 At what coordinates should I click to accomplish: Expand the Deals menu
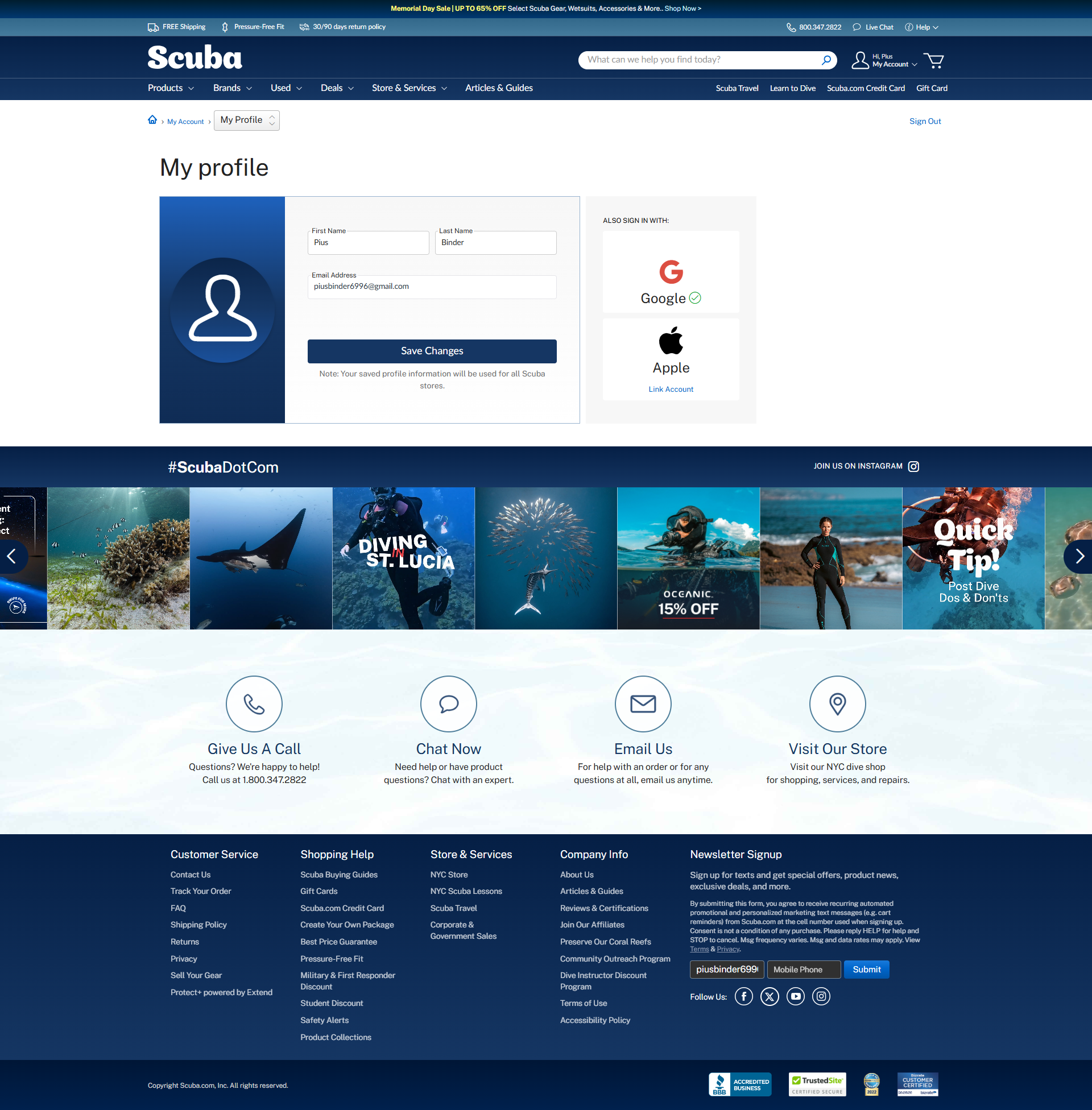point(337,88)
